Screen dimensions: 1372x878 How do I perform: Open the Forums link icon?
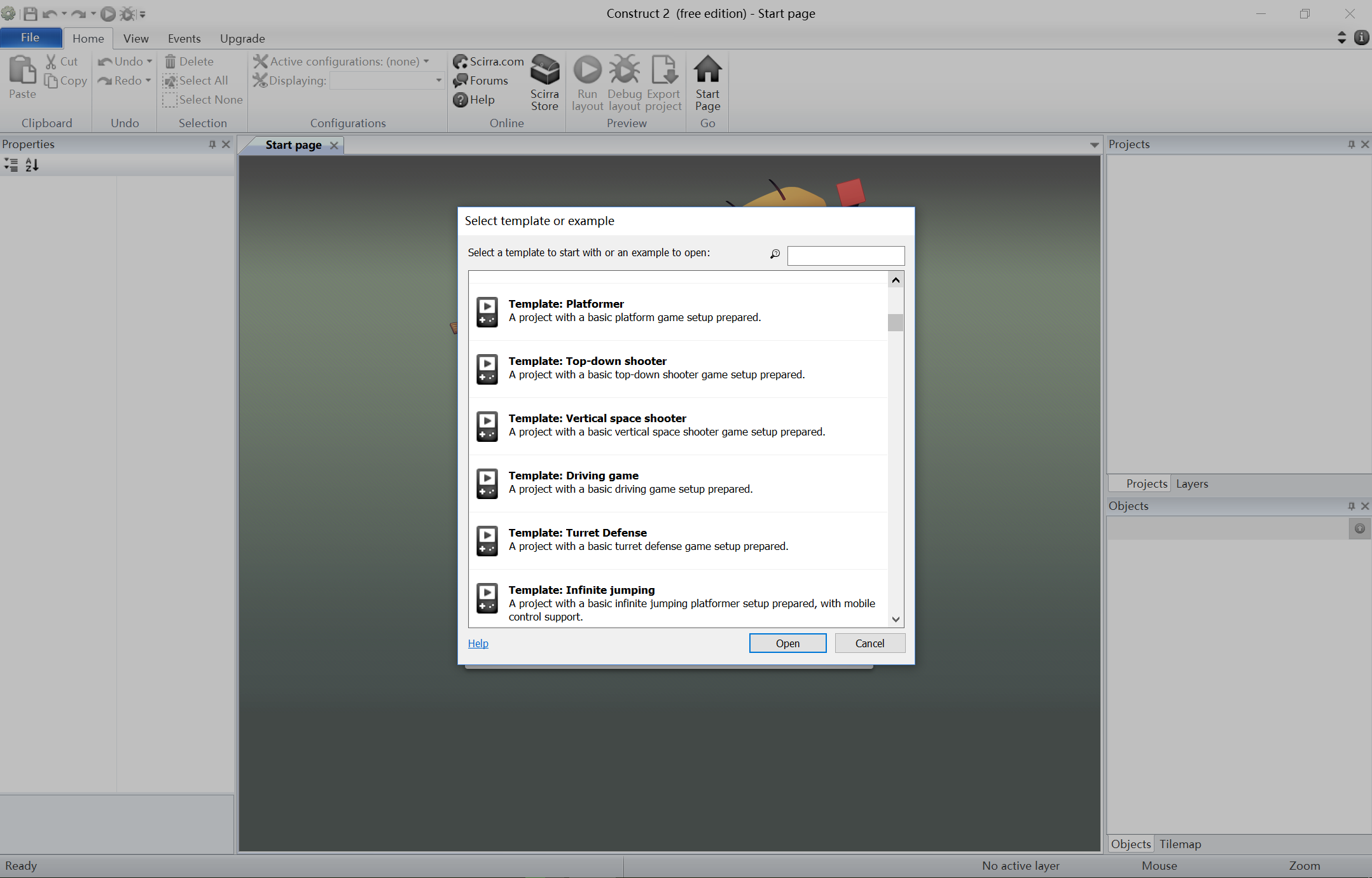[461, 81]
